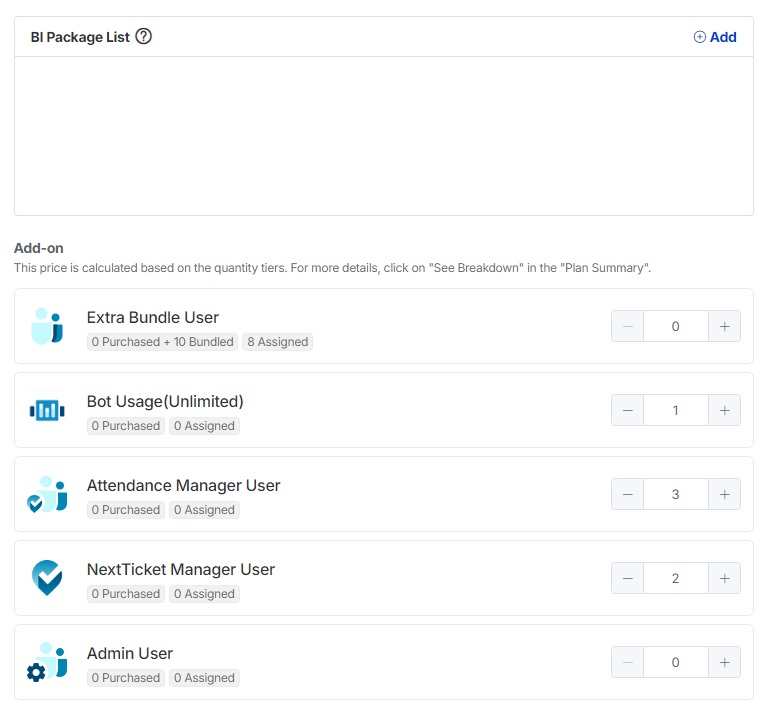Click Bot Usage '0 Assigned' badge

(x=204, y=426)
